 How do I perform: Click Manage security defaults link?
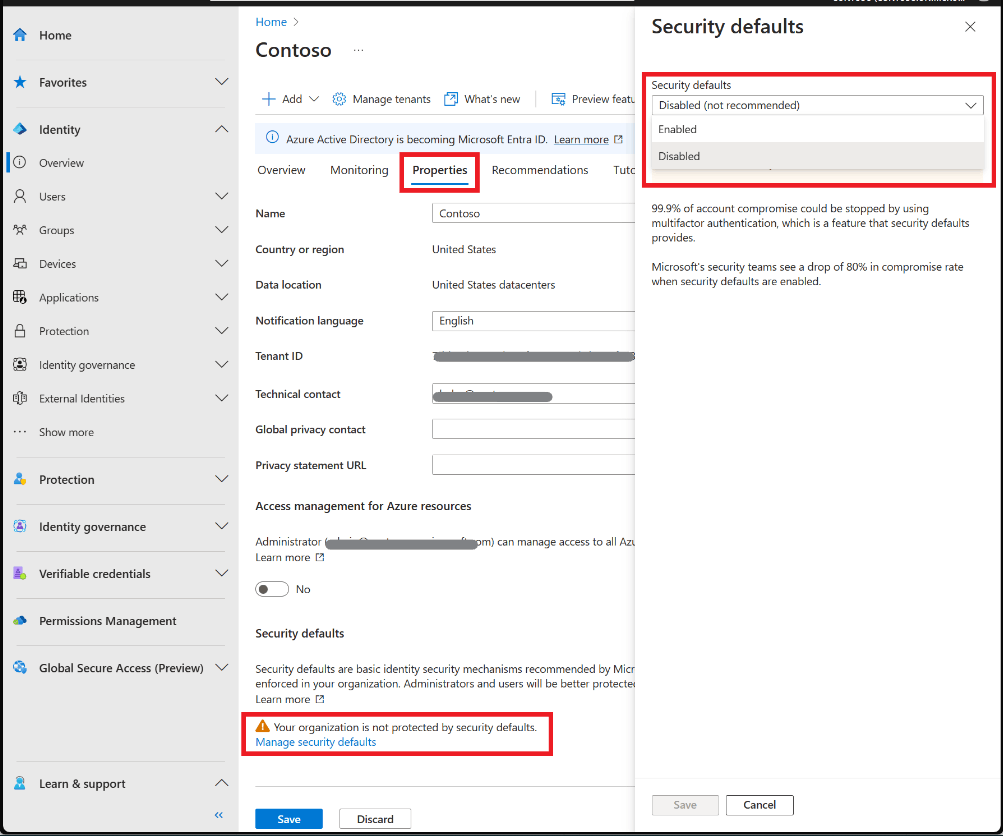coord(316,742)
